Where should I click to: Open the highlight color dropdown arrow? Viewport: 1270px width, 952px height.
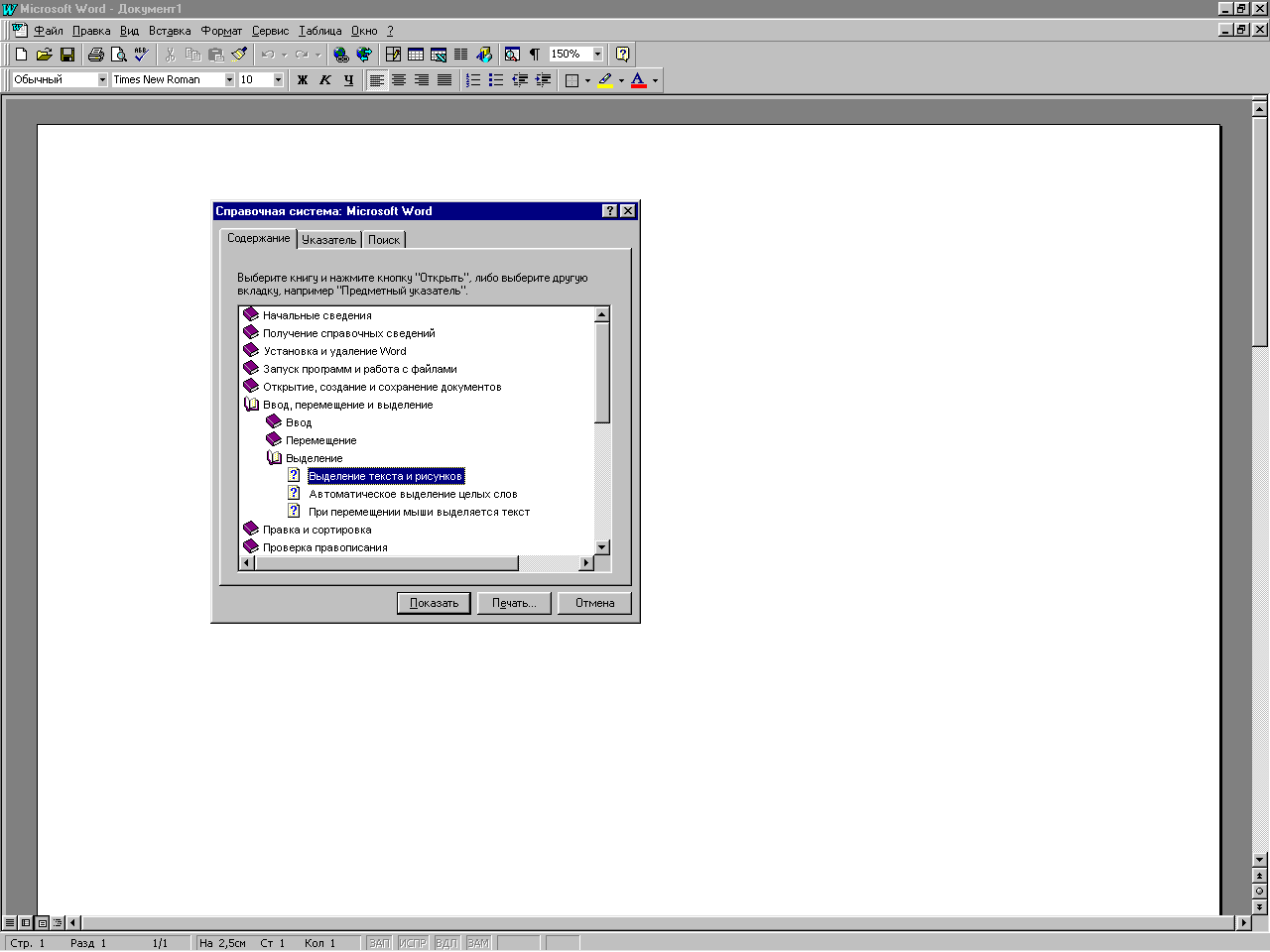click(621, 80)
